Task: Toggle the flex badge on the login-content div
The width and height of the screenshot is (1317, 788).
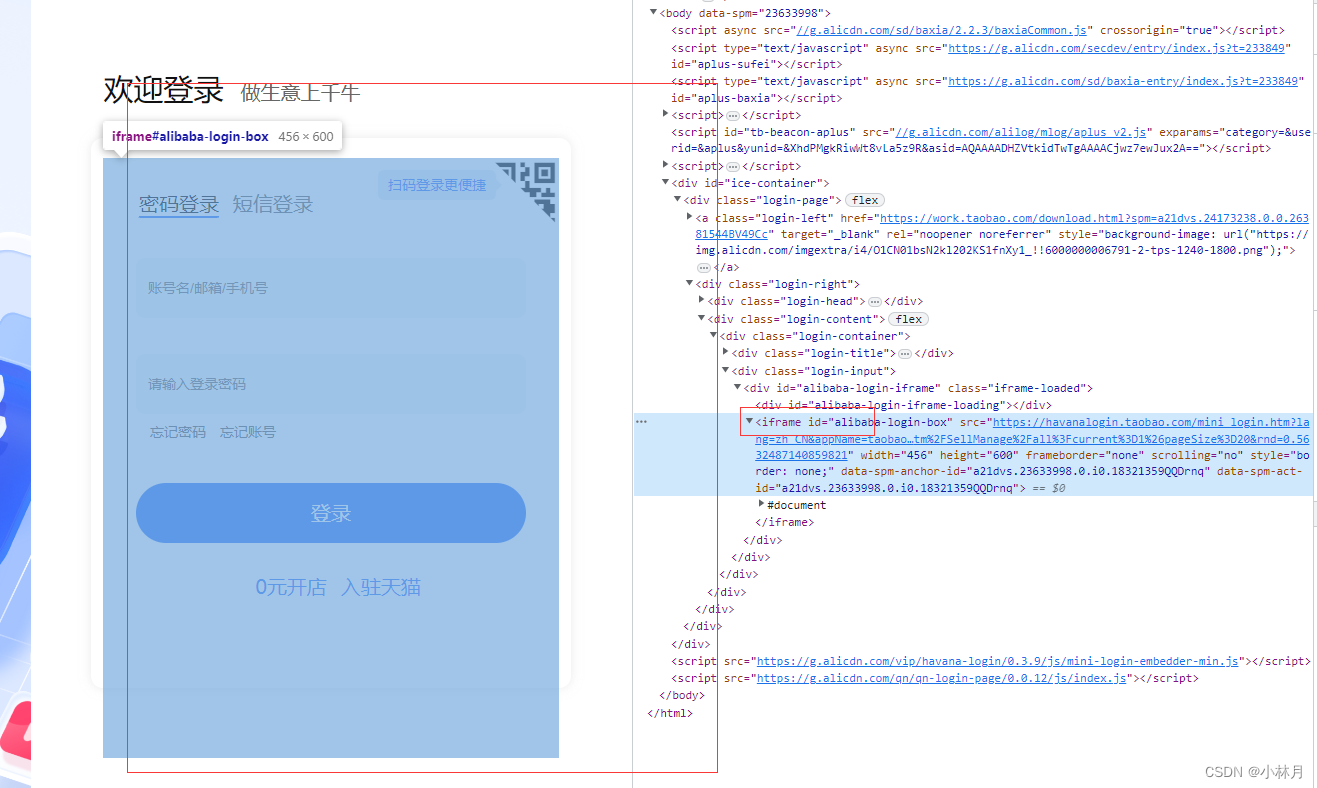Action: coord(909,319)
